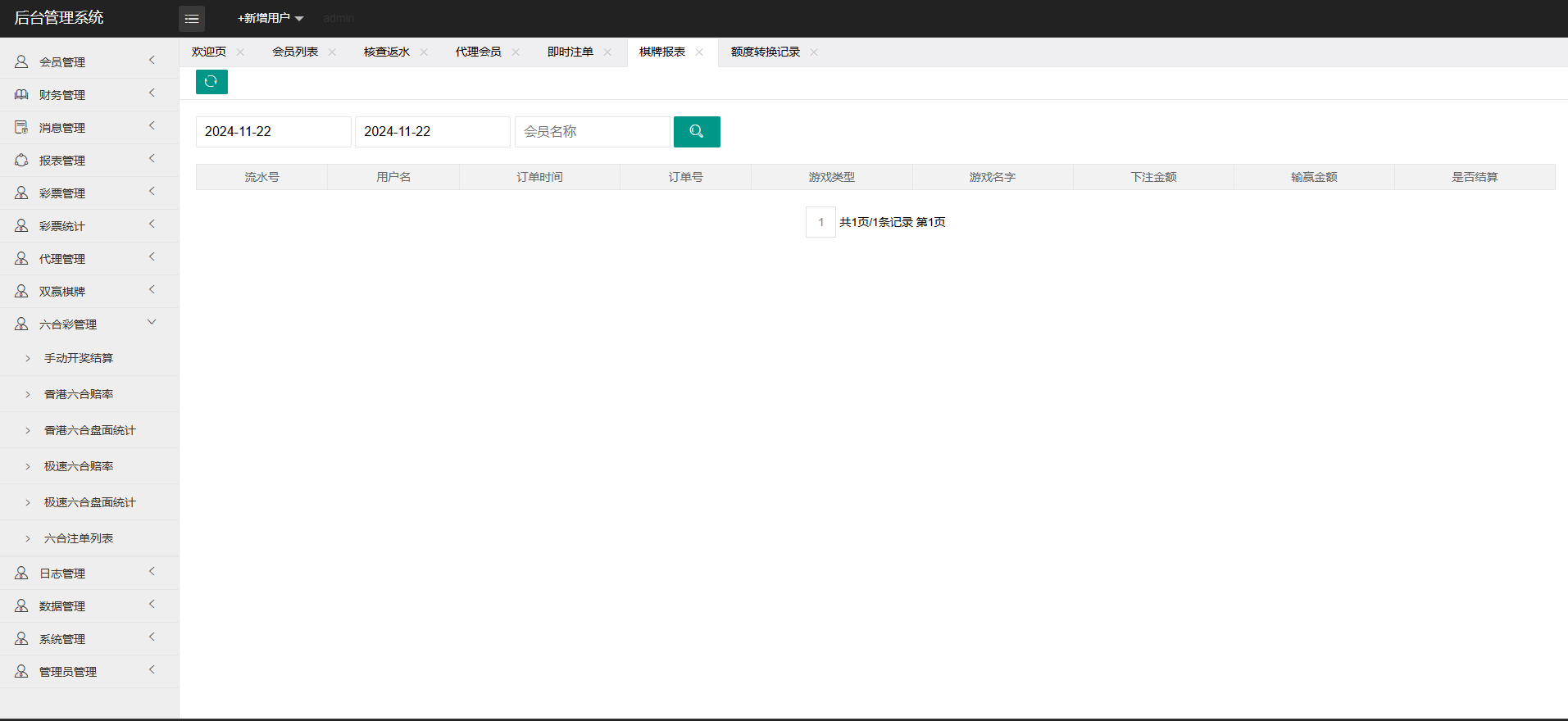
Task: Click the 下注金额 column header
Action: coord(1153,177)
